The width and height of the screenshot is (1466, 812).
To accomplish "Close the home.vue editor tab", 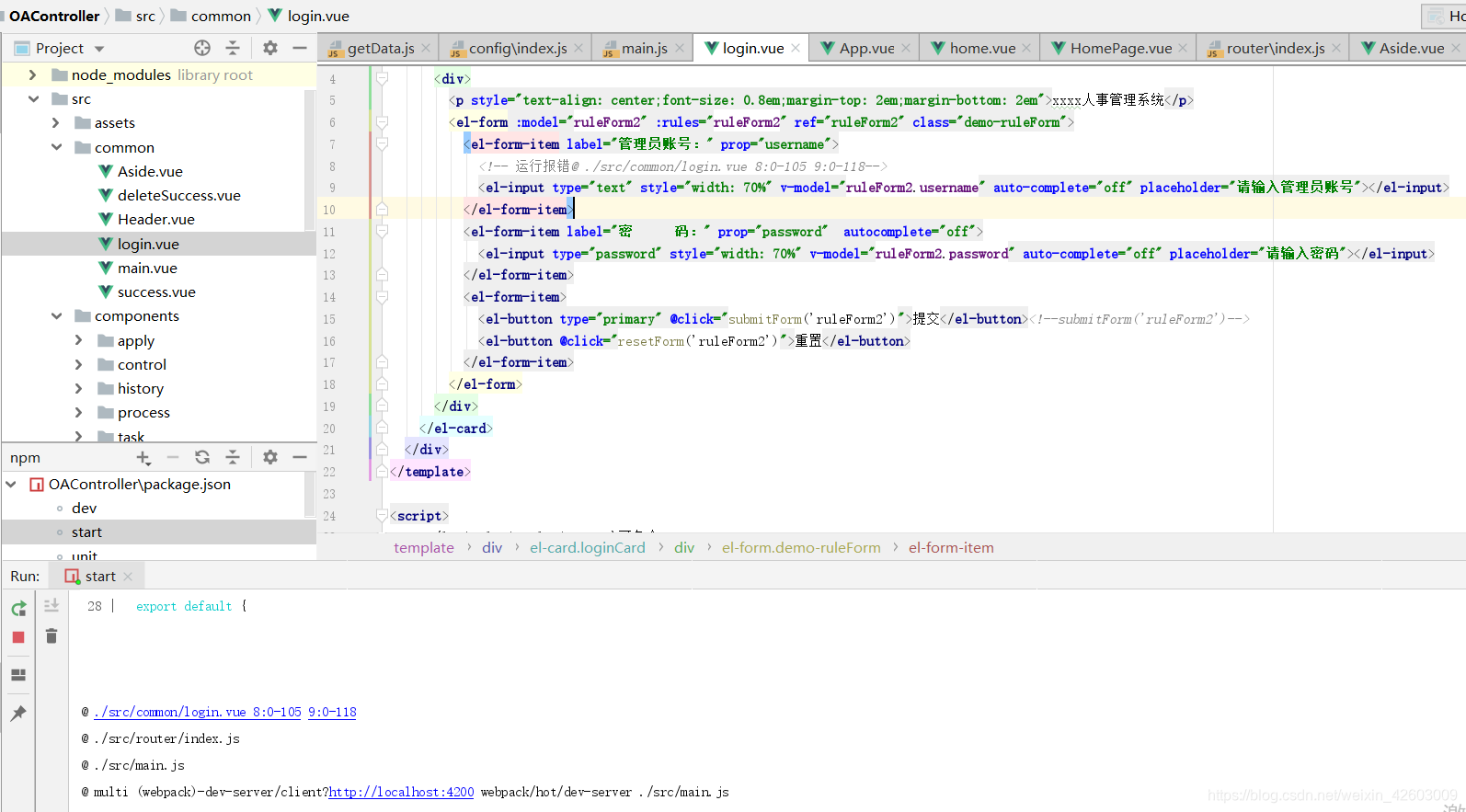I will (1026, 48).
